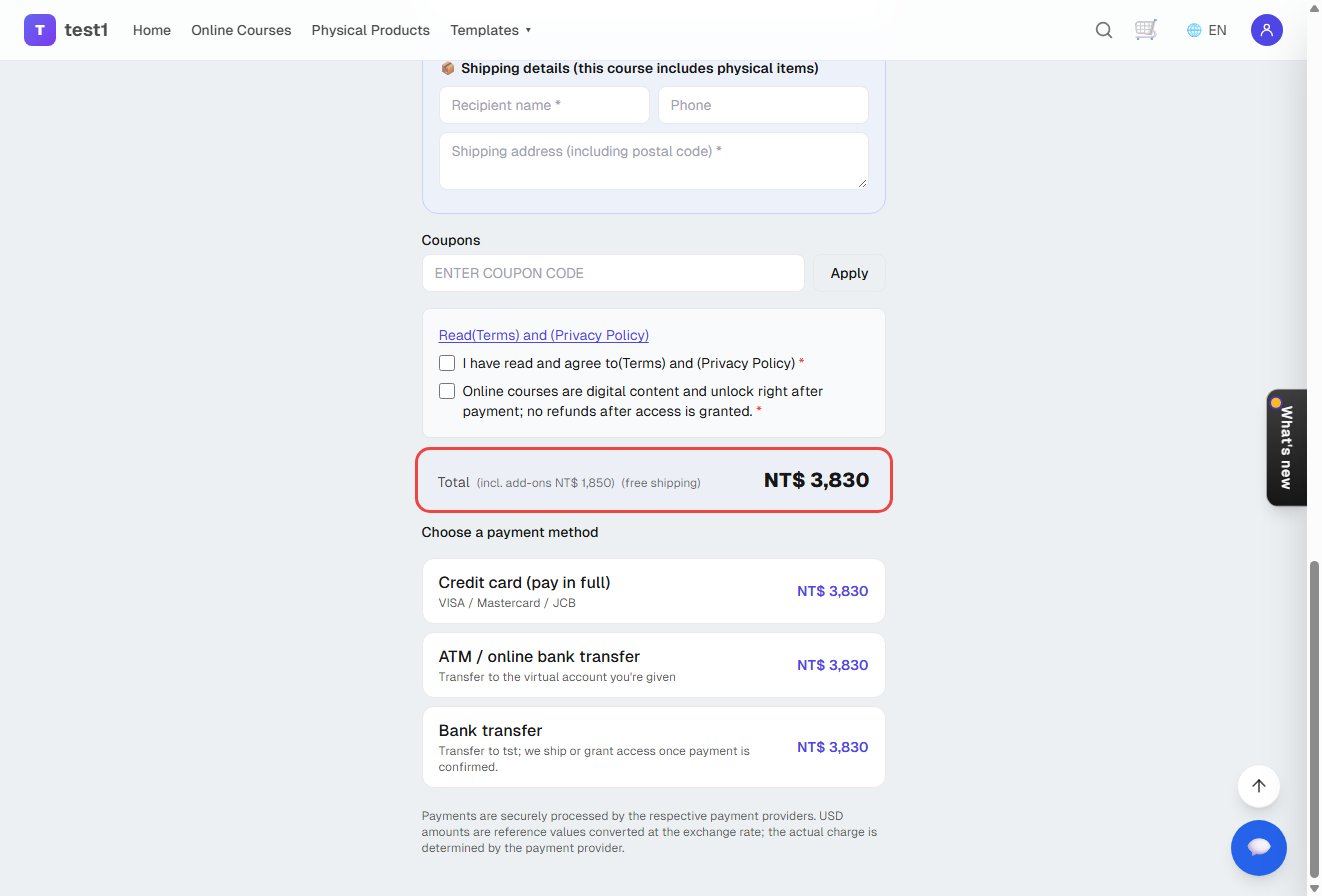This screenshot has height=896, width=1322.
Task: Click the back-to-top arrow button
Action: click(x=1259, y=786)
